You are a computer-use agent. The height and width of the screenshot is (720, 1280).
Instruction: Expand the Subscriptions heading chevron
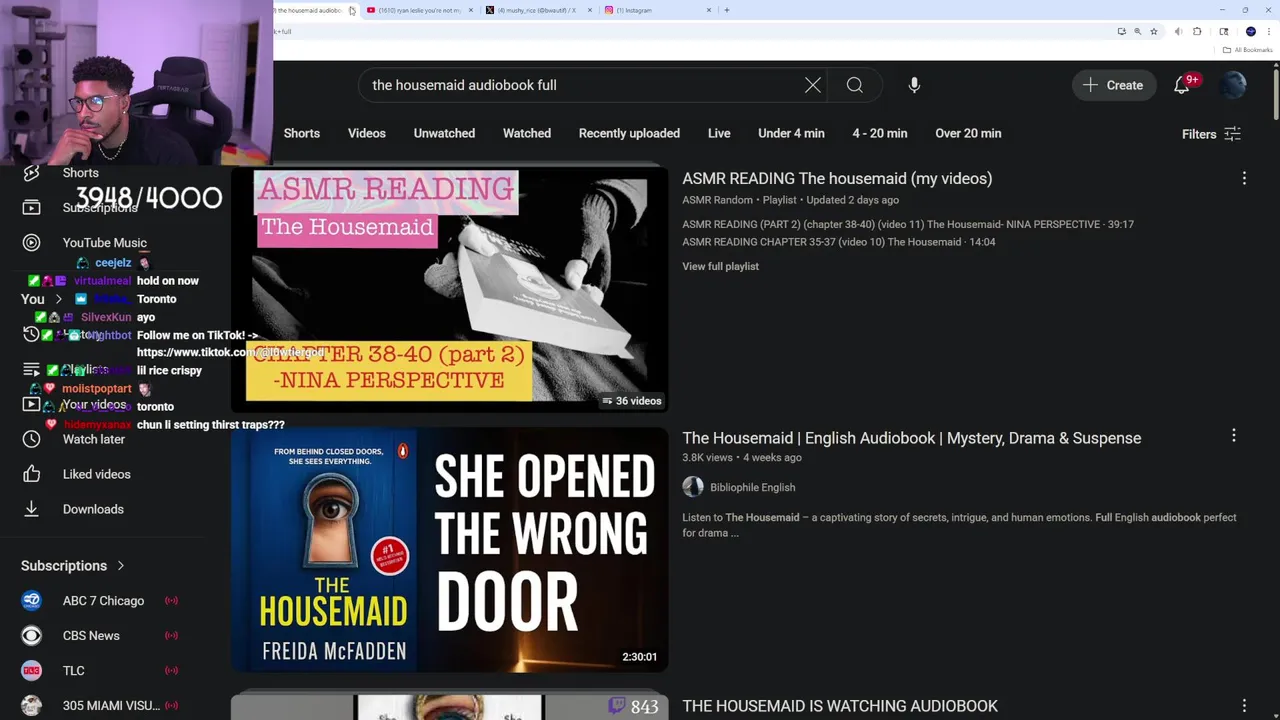[121, 566]
